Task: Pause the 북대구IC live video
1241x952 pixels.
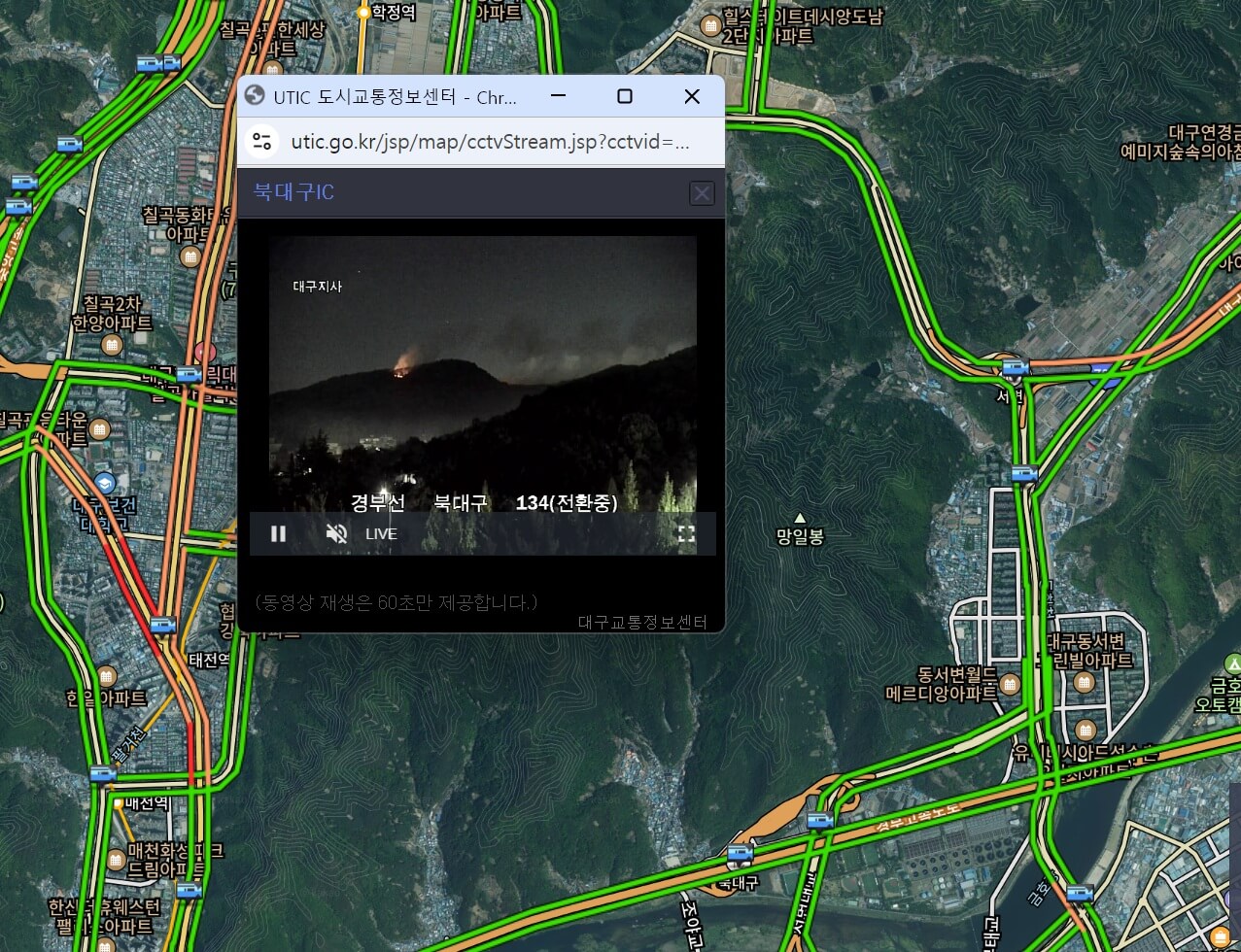Action: 278,533
